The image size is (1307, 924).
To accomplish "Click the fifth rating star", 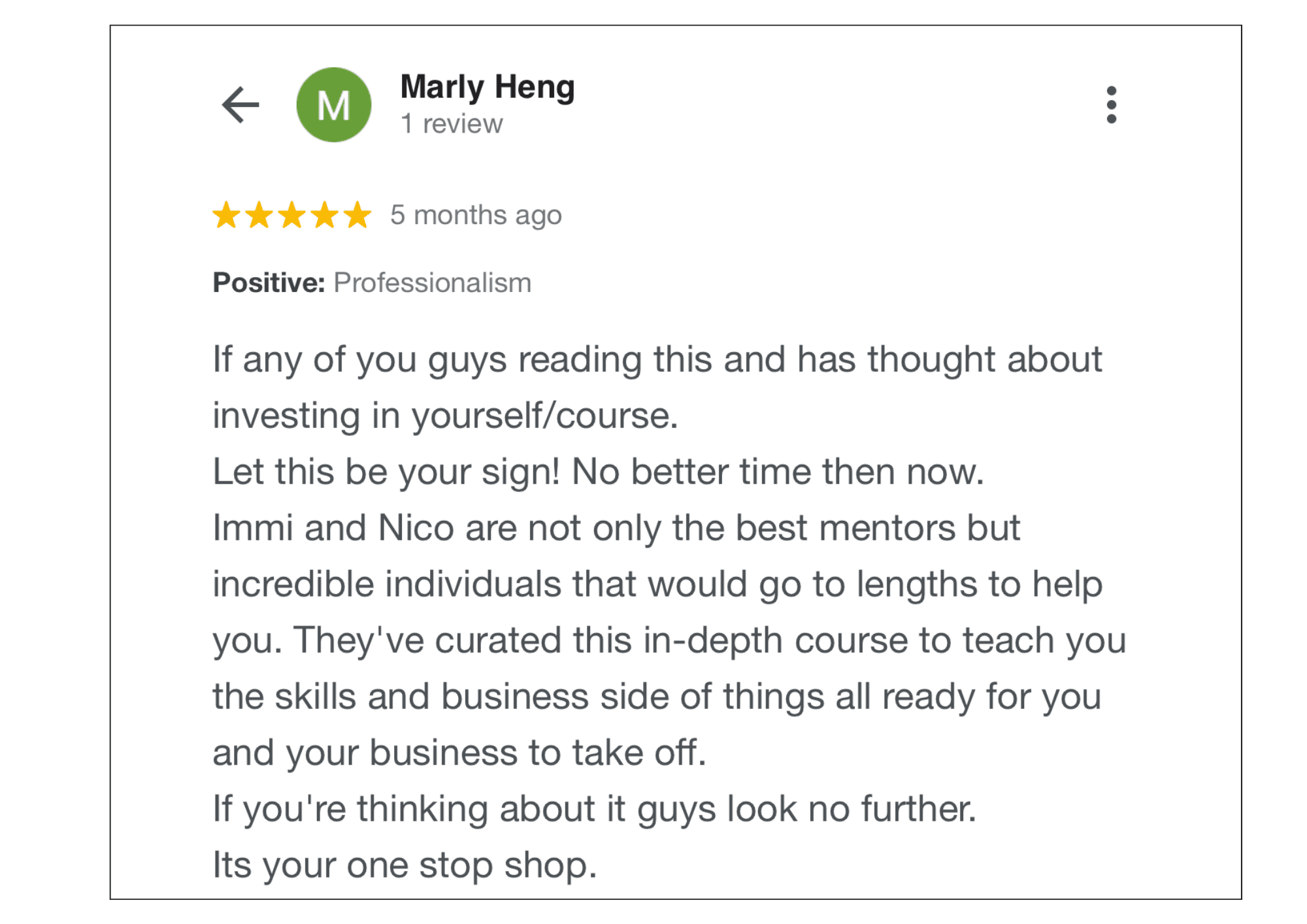I will point(357,215).
